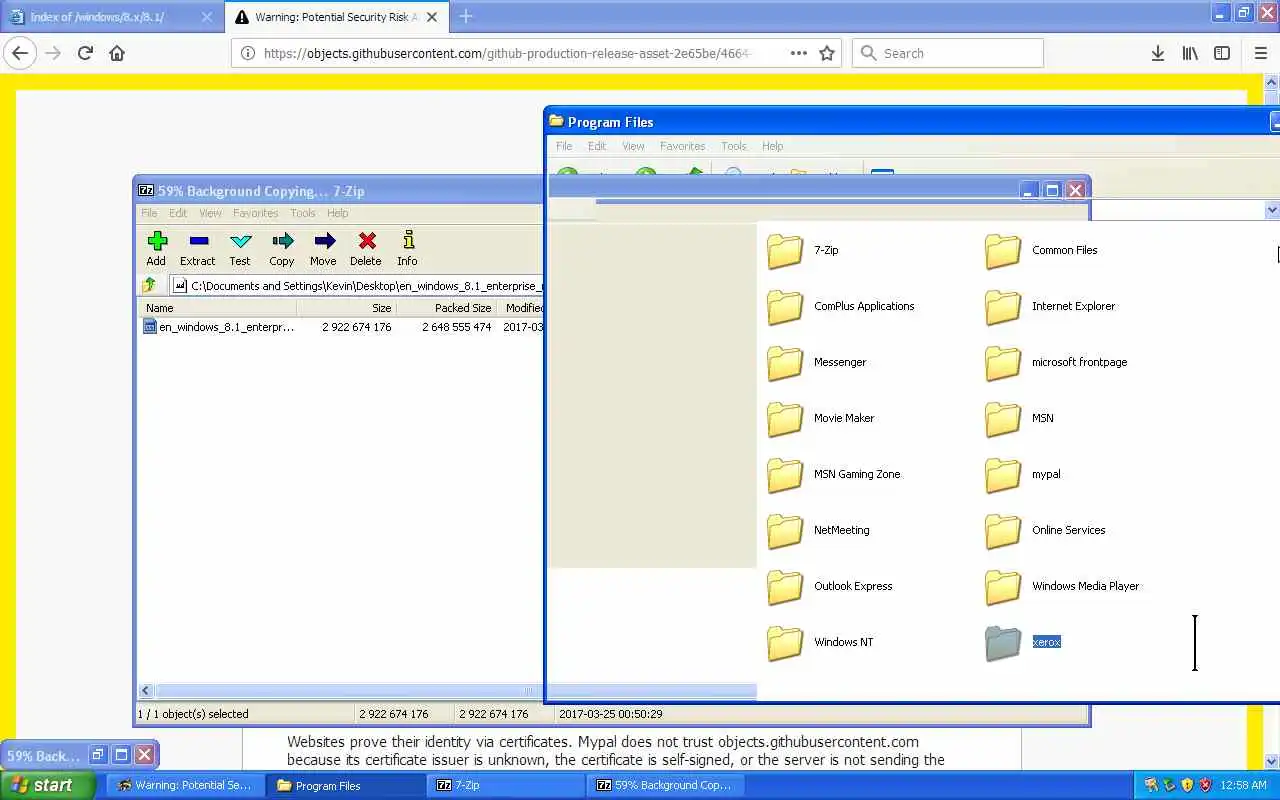1280x800 pixels.
Task: Click the yellow security shield tray icon
Action: coord(1187,785)
